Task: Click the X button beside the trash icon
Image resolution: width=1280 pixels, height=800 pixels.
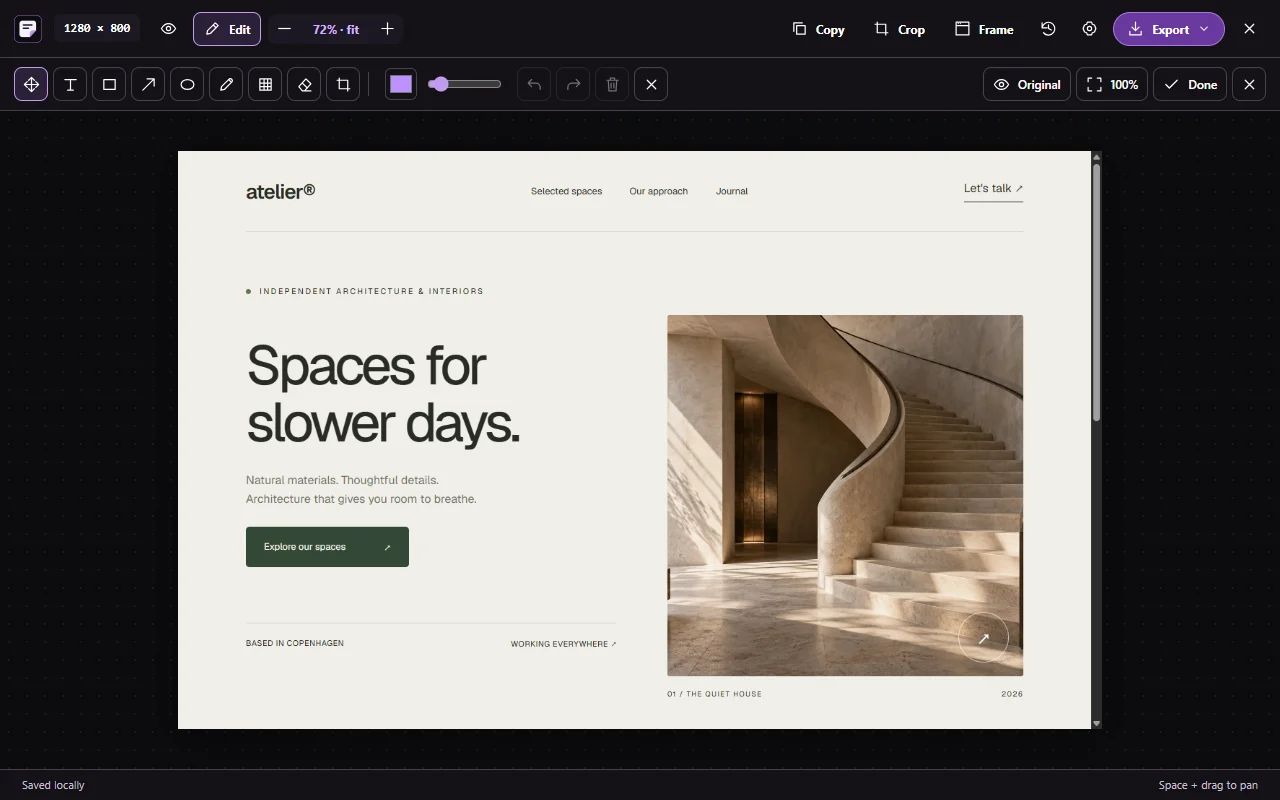Action: click(651, 84)
